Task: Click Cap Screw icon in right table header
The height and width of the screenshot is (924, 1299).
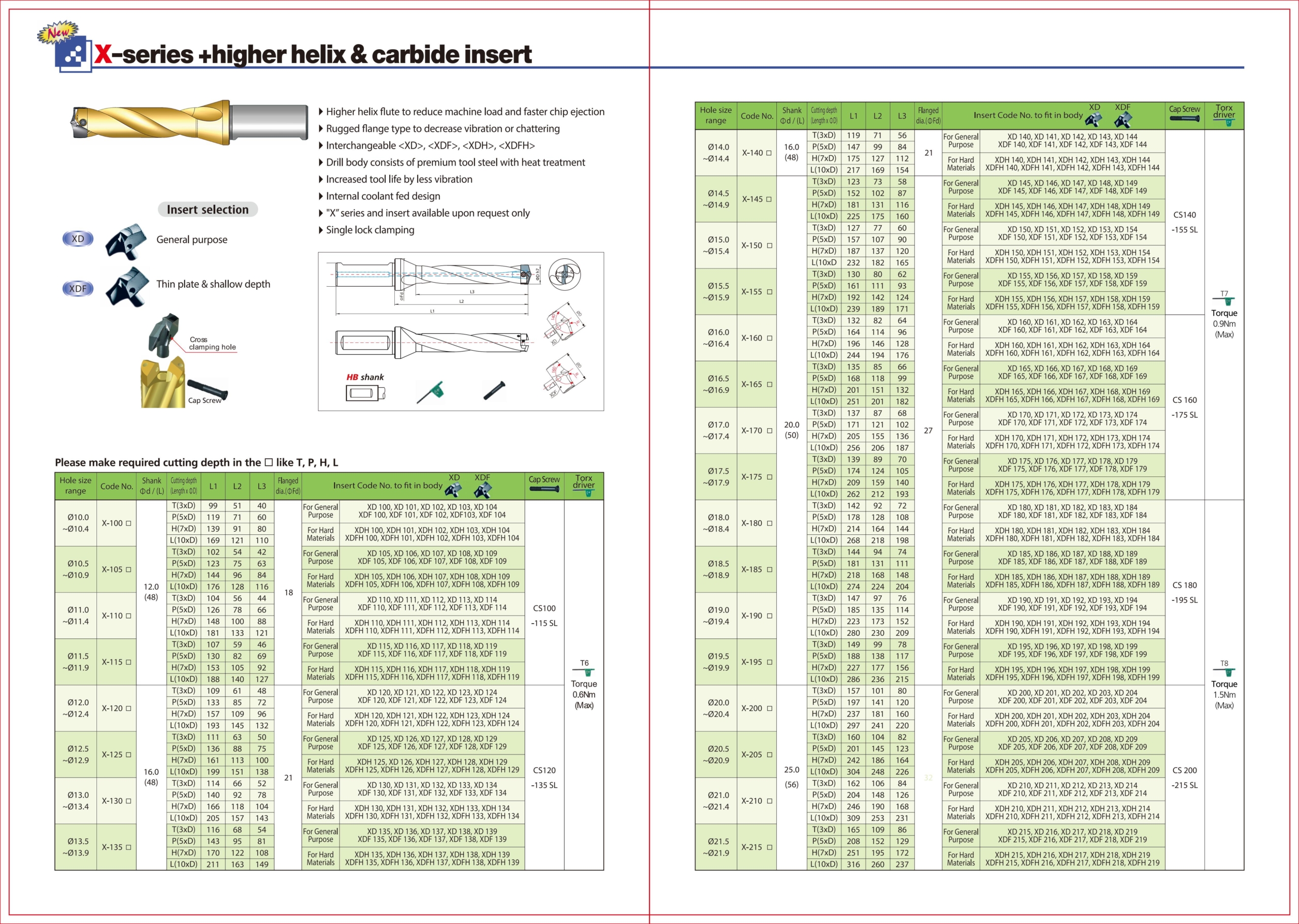Action: [x=1185, y=118]
